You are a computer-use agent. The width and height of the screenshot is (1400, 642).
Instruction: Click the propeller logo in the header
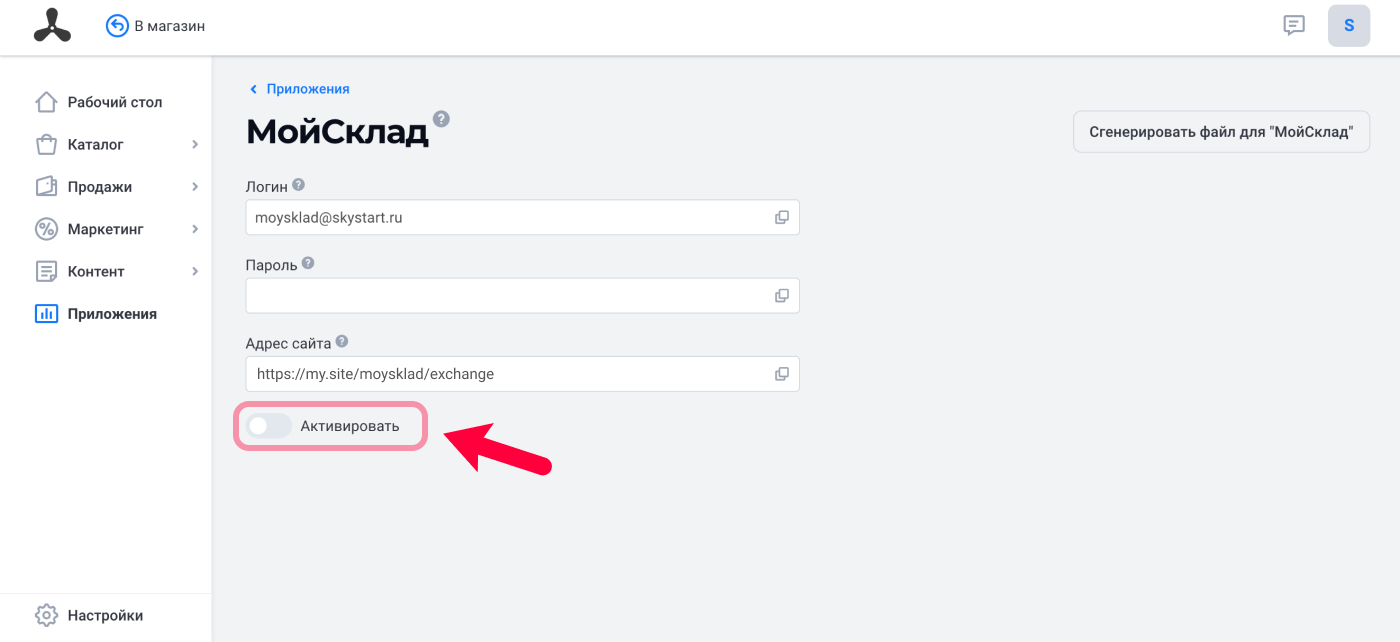52,26
